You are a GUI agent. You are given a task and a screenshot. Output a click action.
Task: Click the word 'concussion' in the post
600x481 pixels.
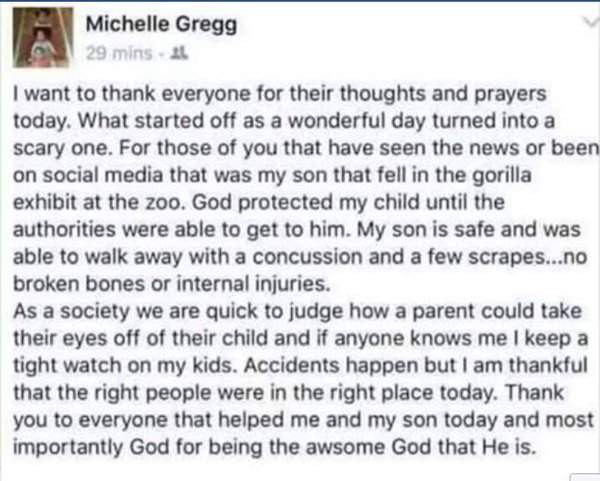pyautogui.click(x=307, y=257)
